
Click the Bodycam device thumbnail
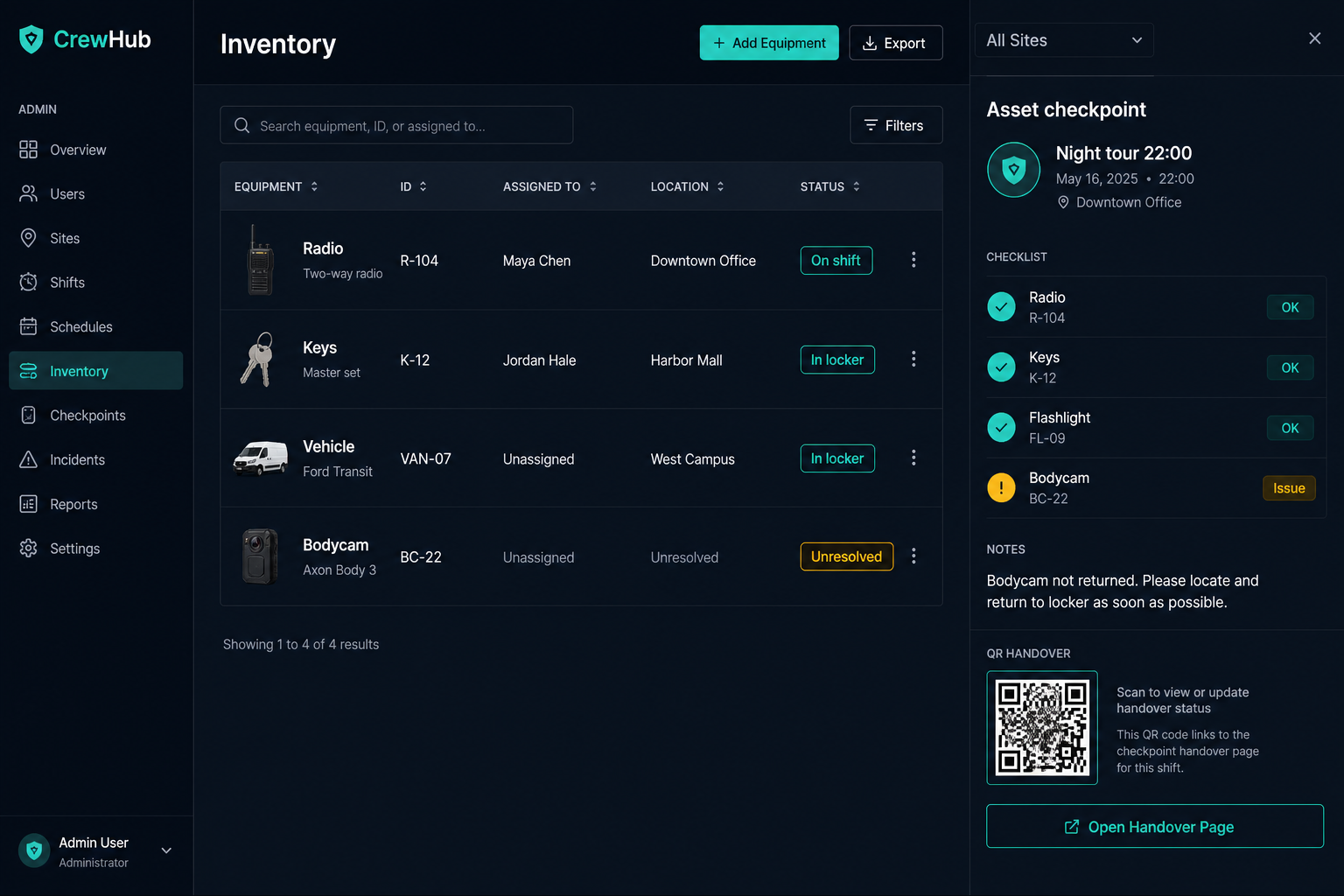tap(260, 556)
